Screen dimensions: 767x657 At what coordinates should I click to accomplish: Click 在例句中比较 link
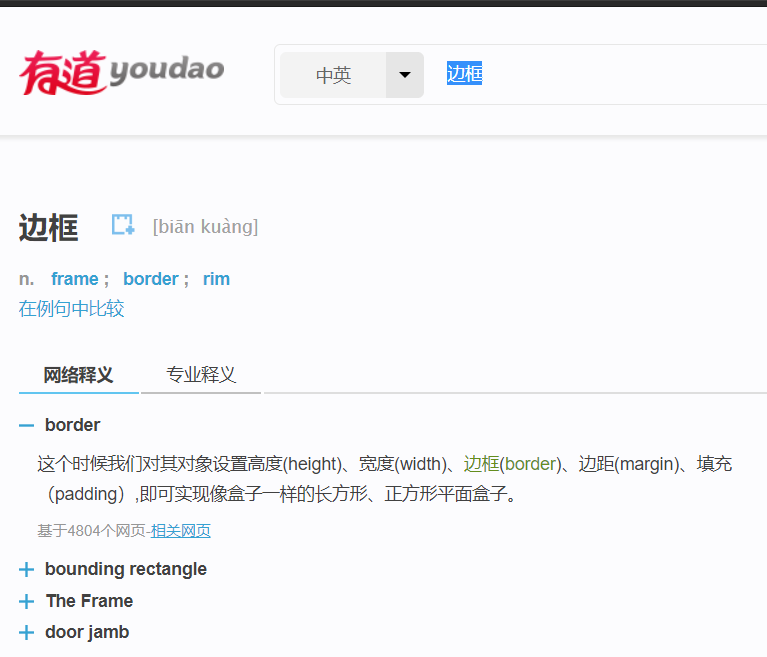[72, 308]
